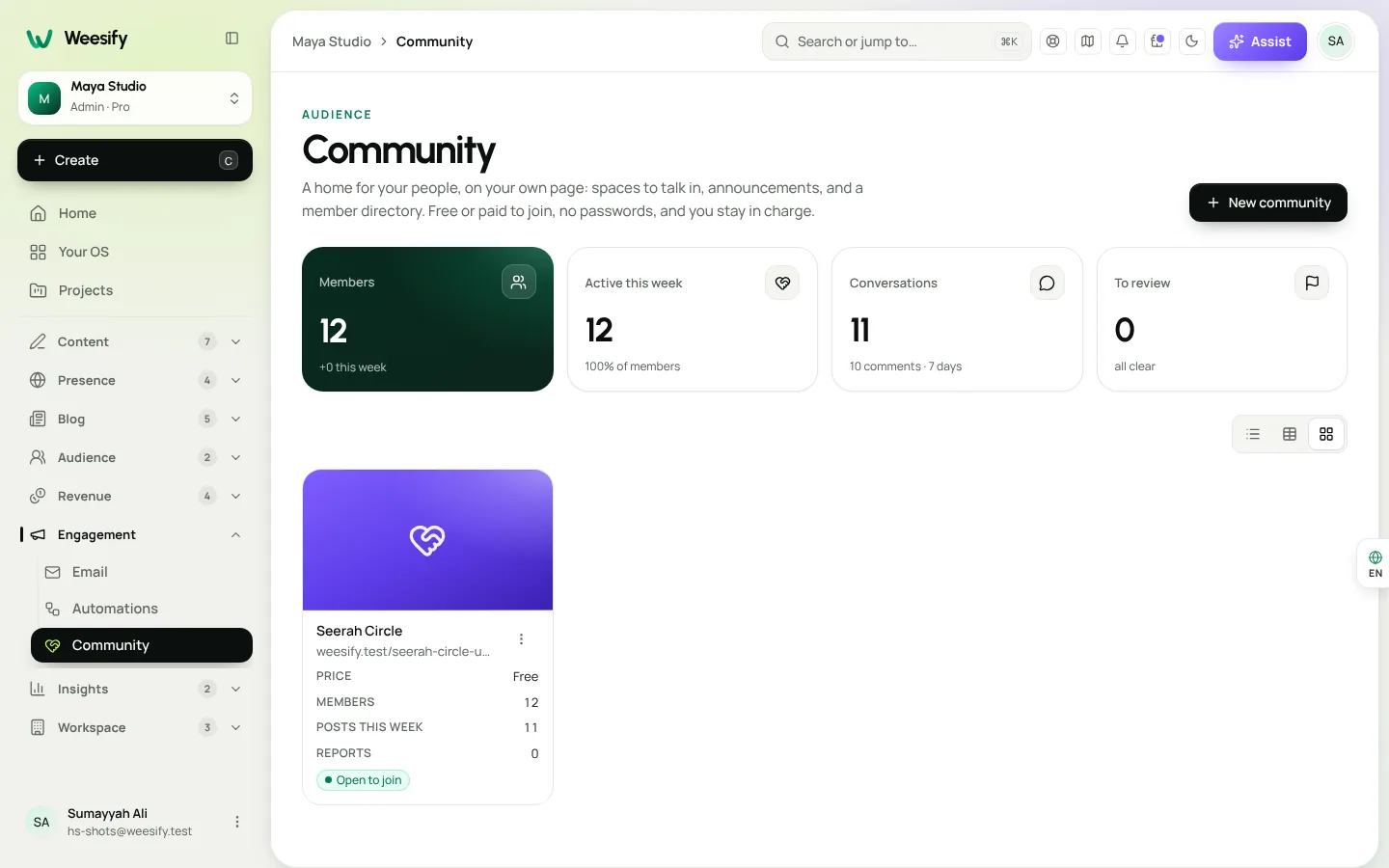Image resolution: width=1389 pixels, height=868 pixels.
Task: Click the 10 comments · 7 days text
Action: 906,366
